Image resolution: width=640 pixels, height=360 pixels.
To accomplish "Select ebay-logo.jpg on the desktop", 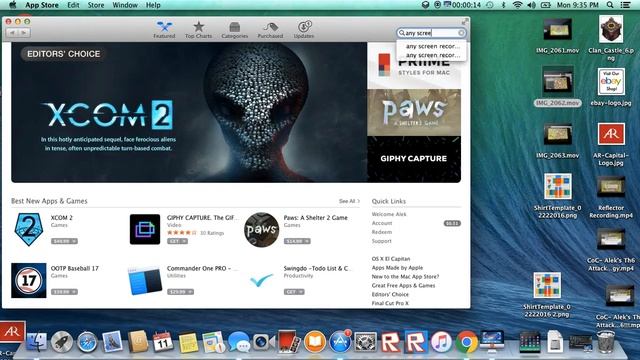I will tap(611, 87).
